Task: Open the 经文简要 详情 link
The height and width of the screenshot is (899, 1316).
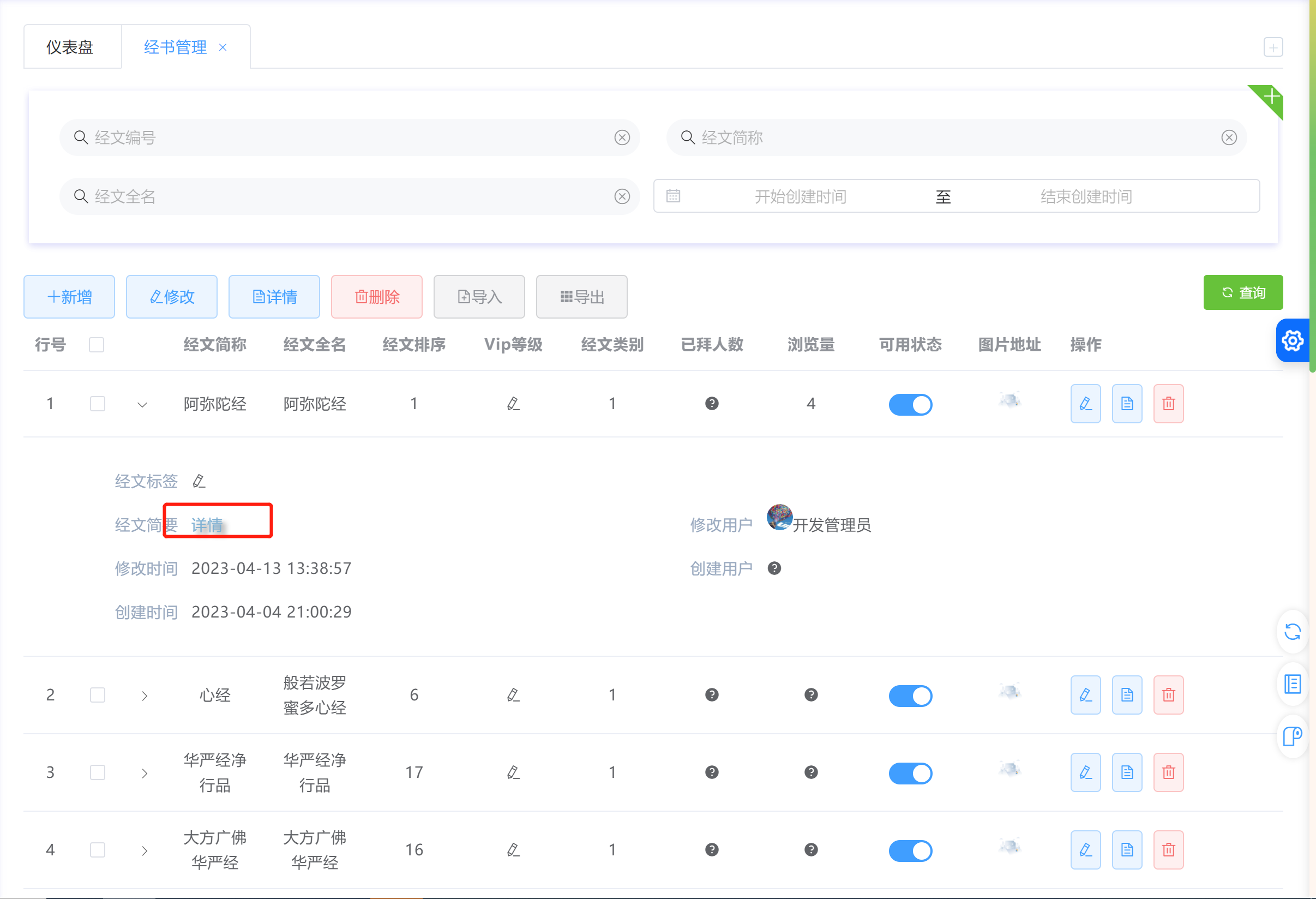Action: tap(207, 525)
